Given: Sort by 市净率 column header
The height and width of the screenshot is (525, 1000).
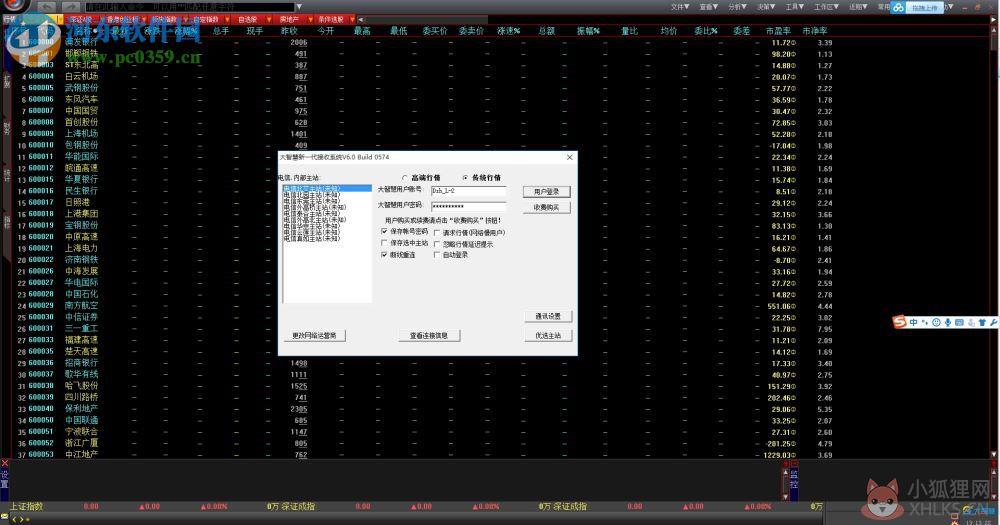Looking at the screenshot, I should click(815, 31).
